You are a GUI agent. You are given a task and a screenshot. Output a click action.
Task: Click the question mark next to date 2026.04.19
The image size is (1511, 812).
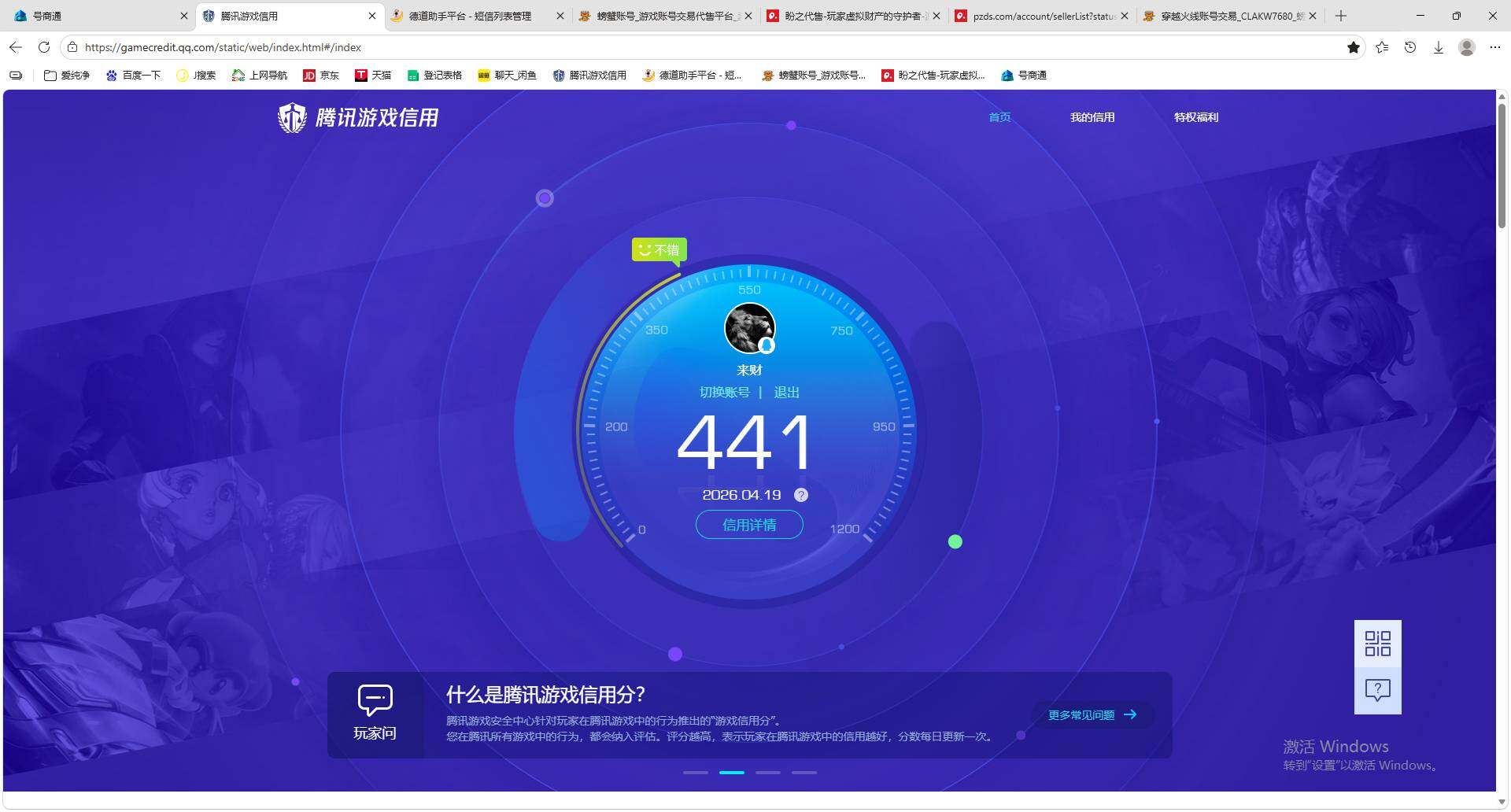pos(801,495)
